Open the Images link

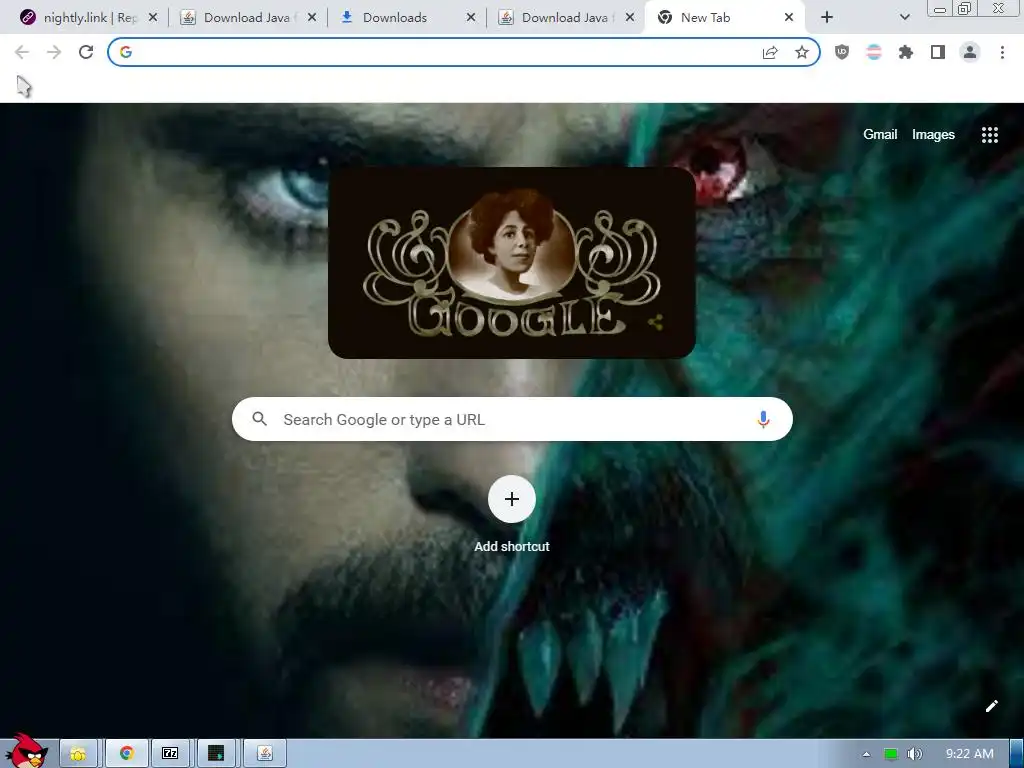point(933,135)
